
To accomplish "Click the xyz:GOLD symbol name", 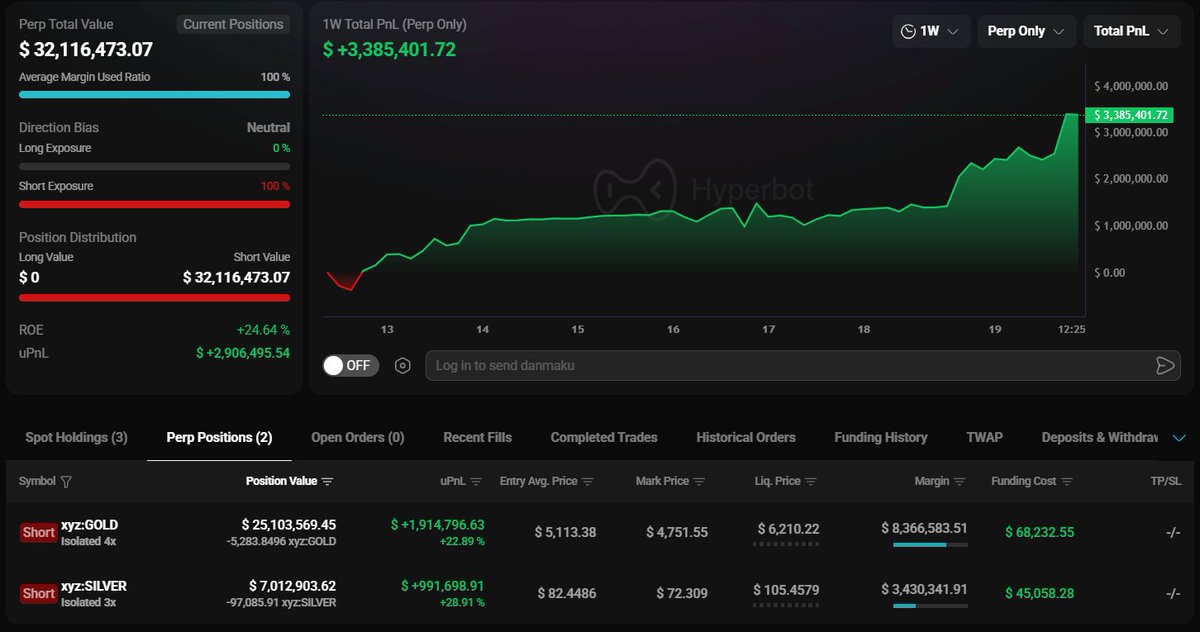I will tap(89, 525).
